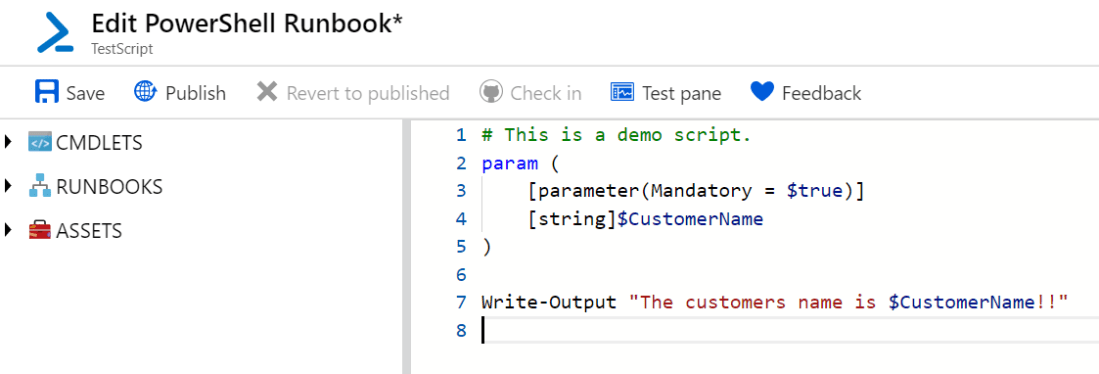The height and width of the screenshot is (374, 1099).
Task: Select the CMDLETS tree label
Action: pyautogui.click(x=99, y=143)
